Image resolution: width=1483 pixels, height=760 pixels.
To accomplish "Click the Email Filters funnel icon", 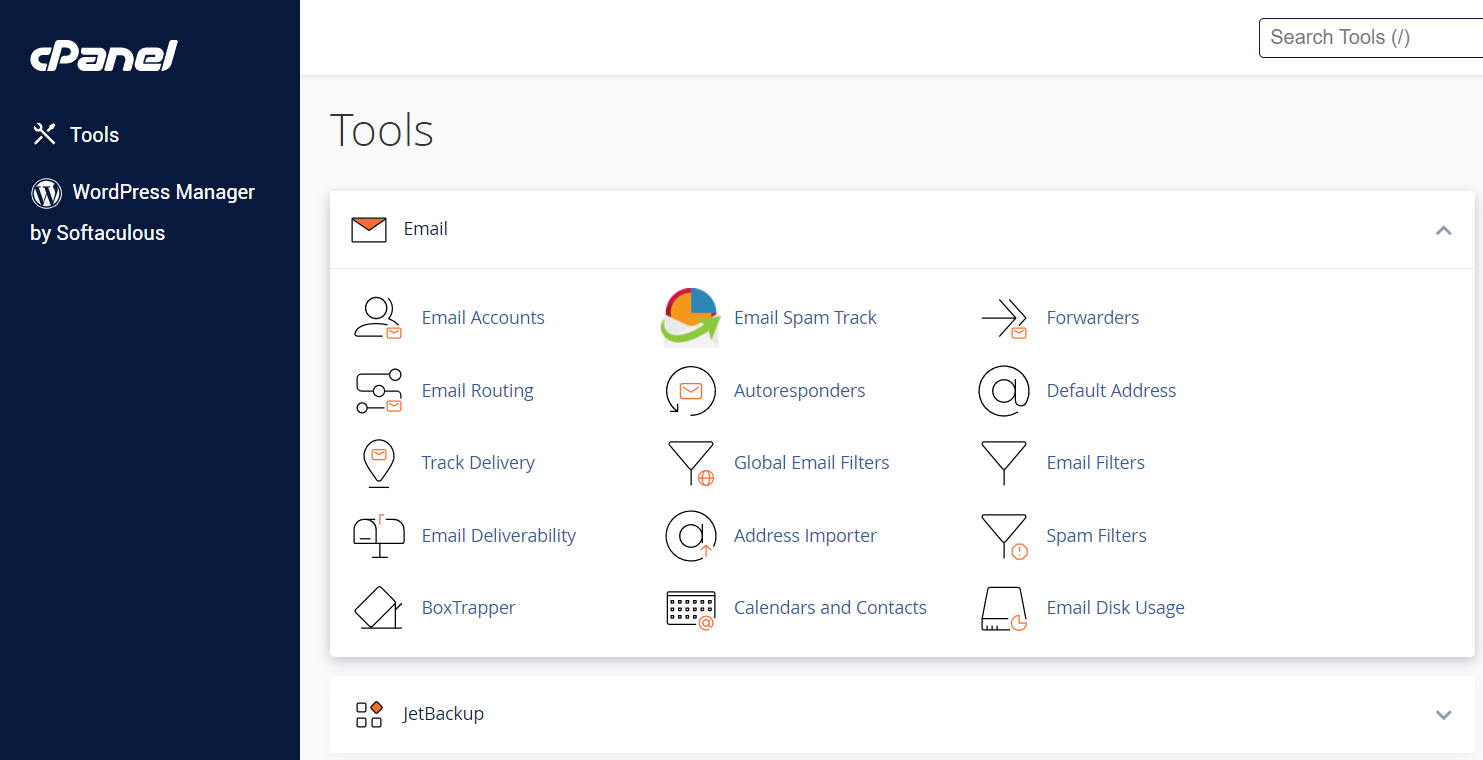I will (1003, 463).
